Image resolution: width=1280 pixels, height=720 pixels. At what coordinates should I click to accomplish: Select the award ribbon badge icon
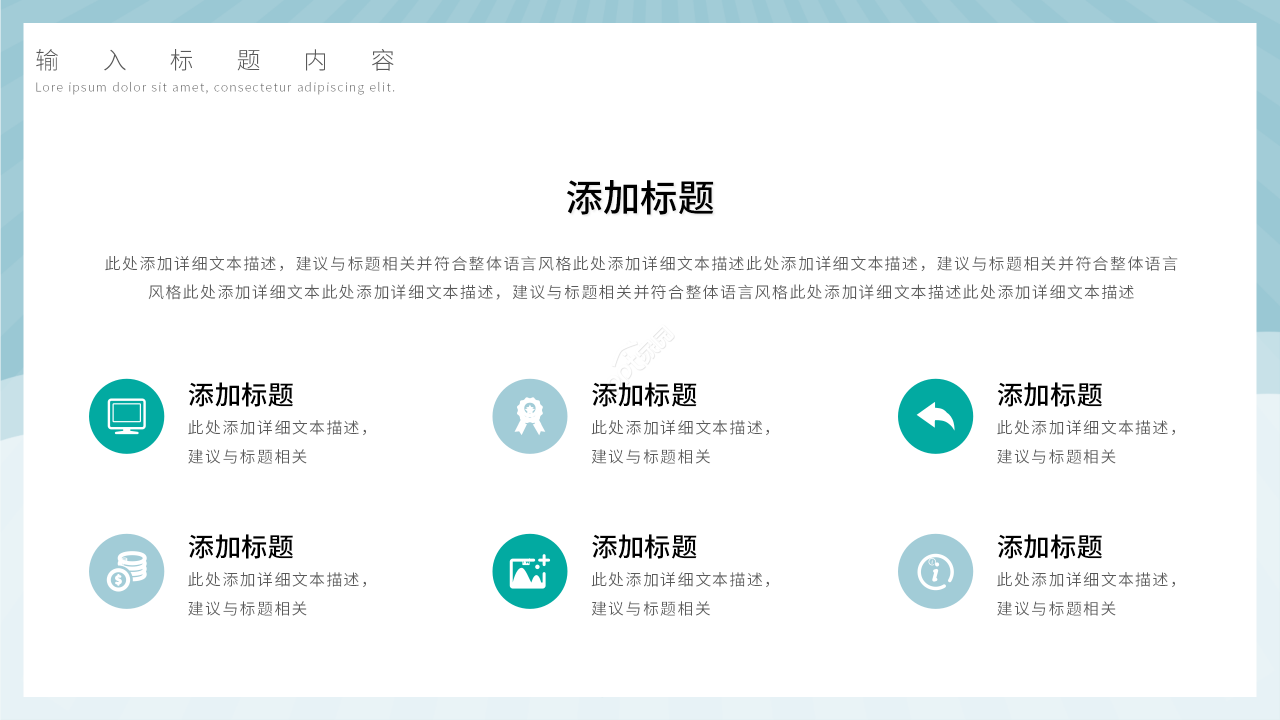pos(530,416)
